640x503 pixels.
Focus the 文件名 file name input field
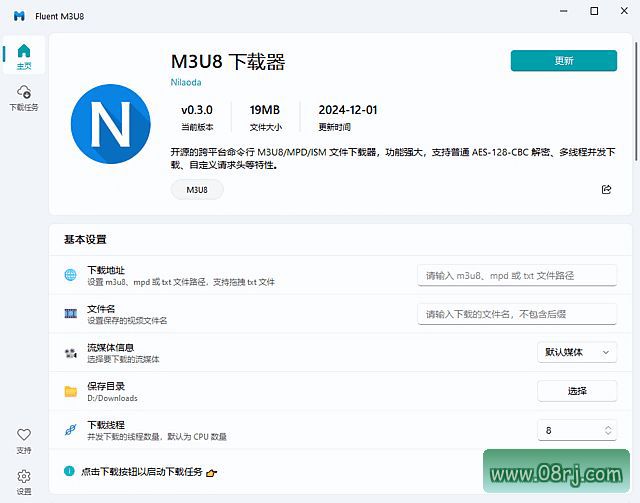click(x=517, y=314)
